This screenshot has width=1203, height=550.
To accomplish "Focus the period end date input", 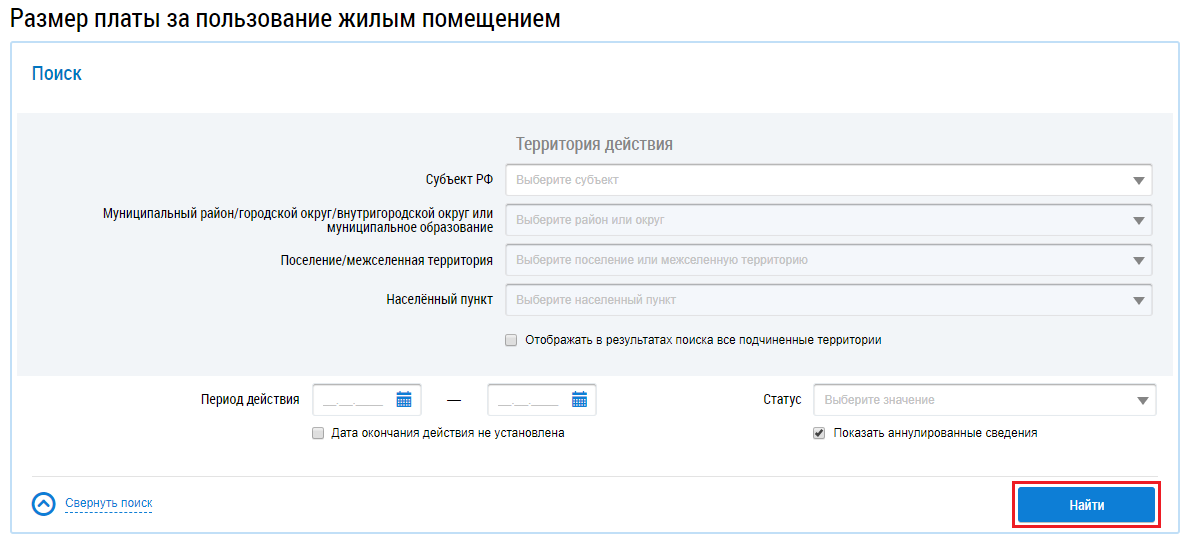I will [x=528, y=400].
